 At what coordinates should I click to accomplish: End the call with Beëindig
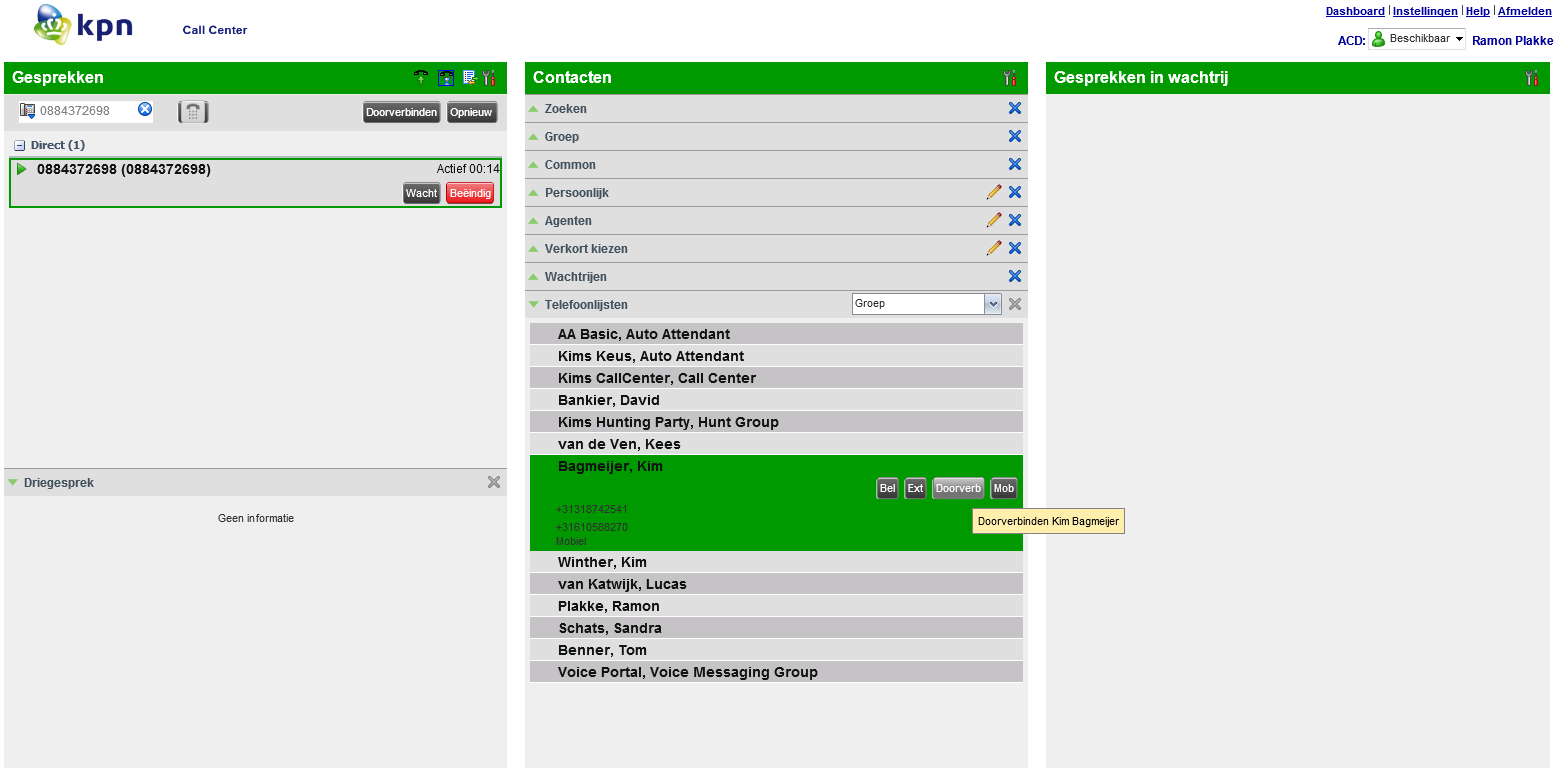(470, 193)
